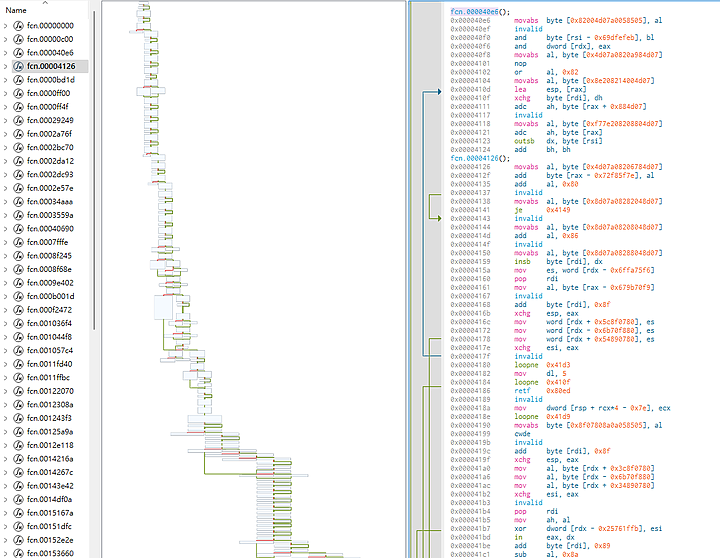Click the function icon beside fcn.00029249

tap(18, 120)
